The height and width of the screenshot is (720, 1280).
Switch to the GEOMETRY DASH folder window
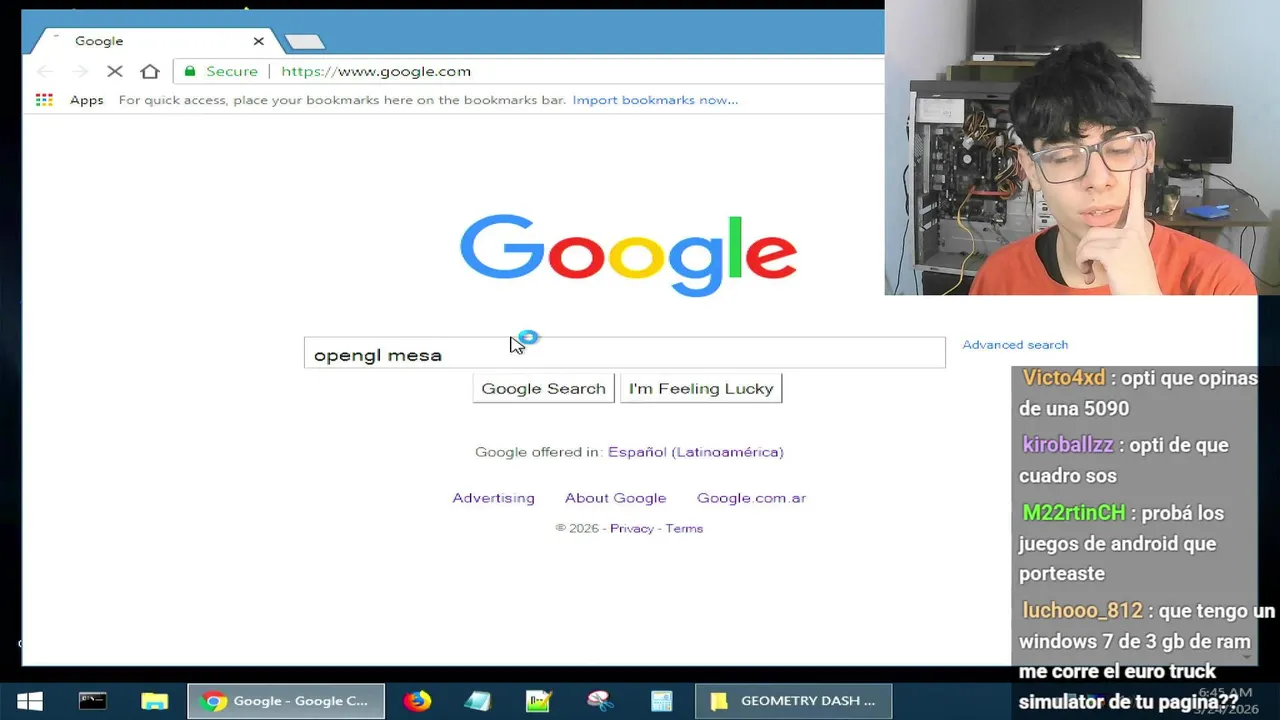[x=794, y=701]
